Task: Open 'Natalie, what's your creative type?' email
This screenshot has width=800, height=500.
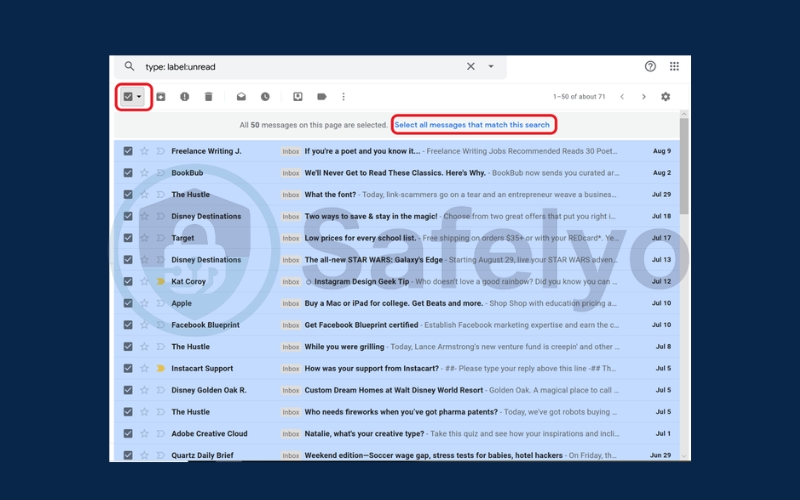Action: pos(364,434)
